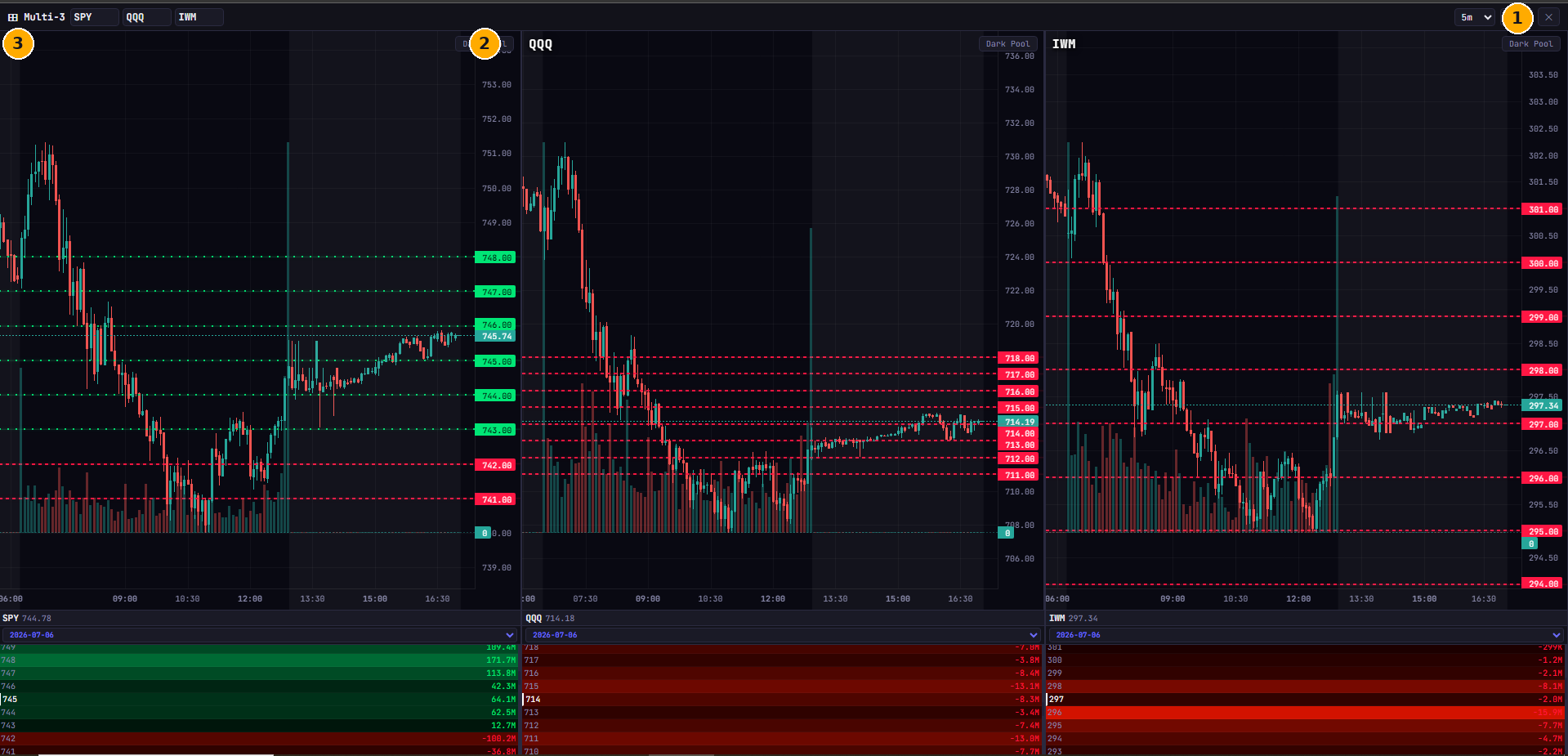Screen dimensions: 1568x756
Task: Click the IWM chart title label
Action: (x=1063, y=44)
